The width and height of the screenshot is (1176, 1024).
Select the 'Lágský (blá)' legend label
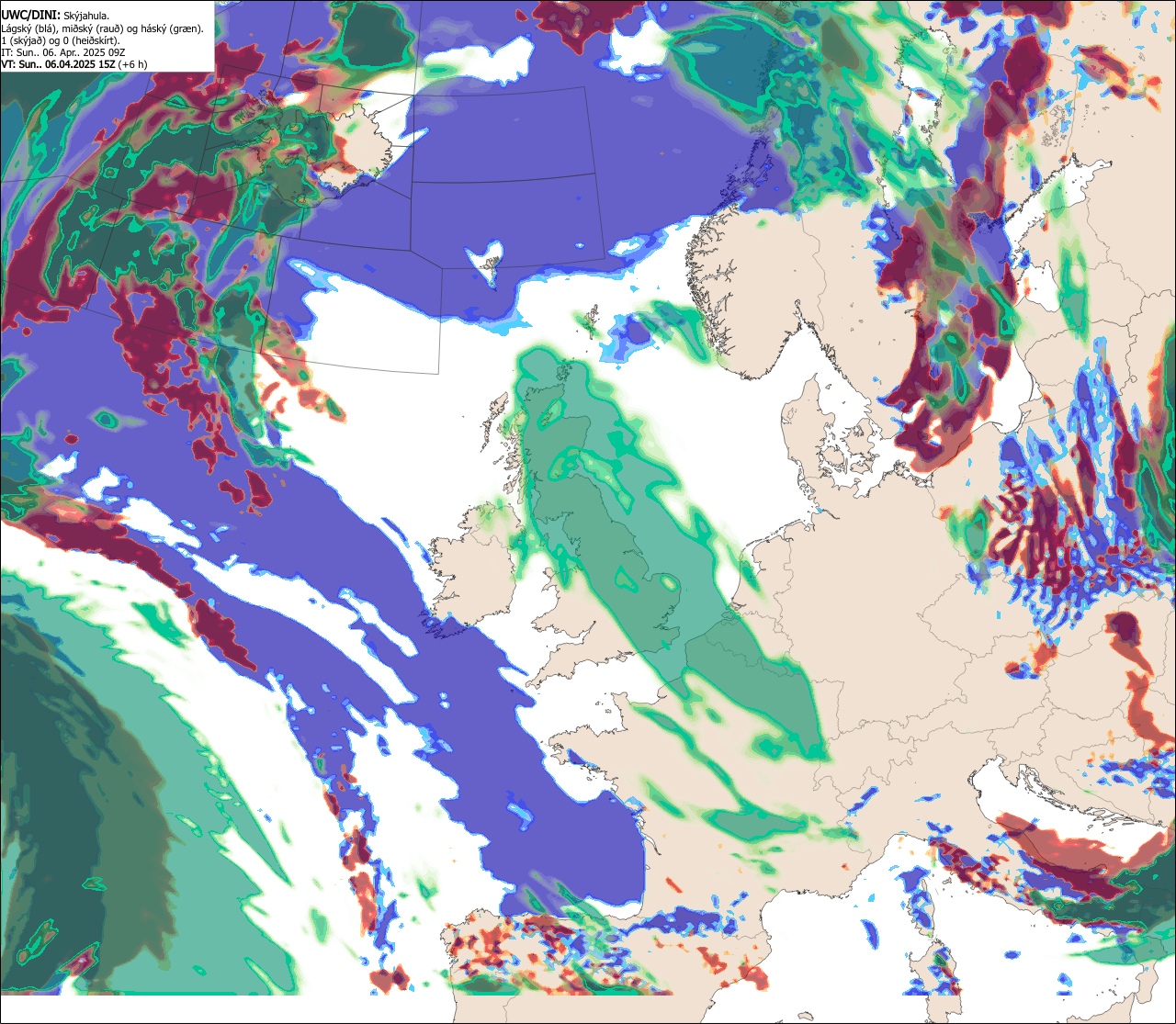(x=28, y=29)
